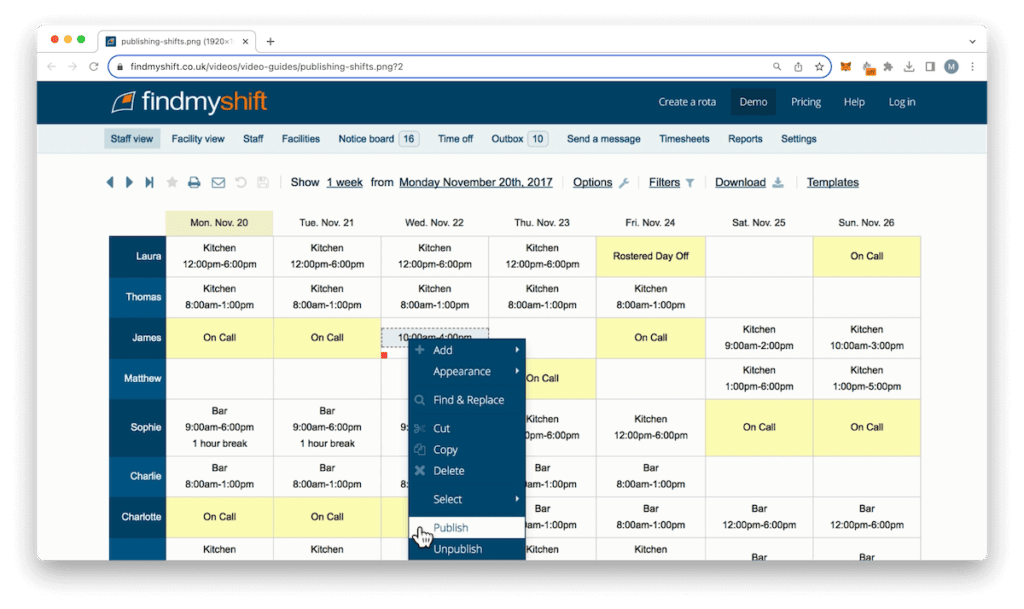Click the funnel icon beside Filters
Viewport: 1024px width, 609px height.
point(690,183)
